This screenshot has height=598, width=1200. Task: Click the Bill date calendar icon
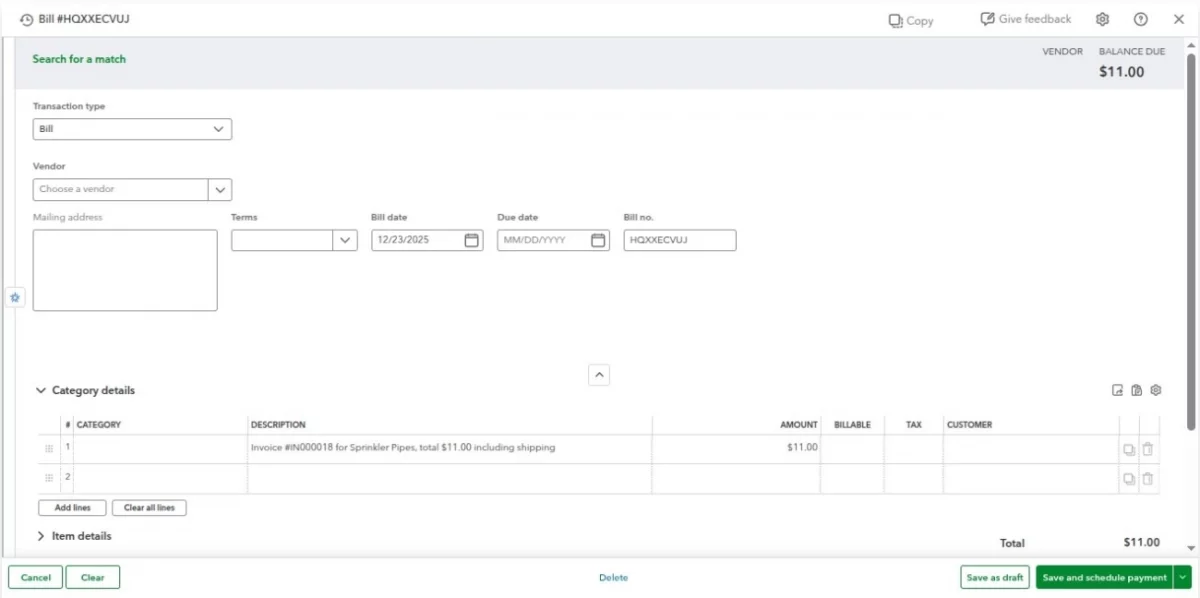[471, 240]
